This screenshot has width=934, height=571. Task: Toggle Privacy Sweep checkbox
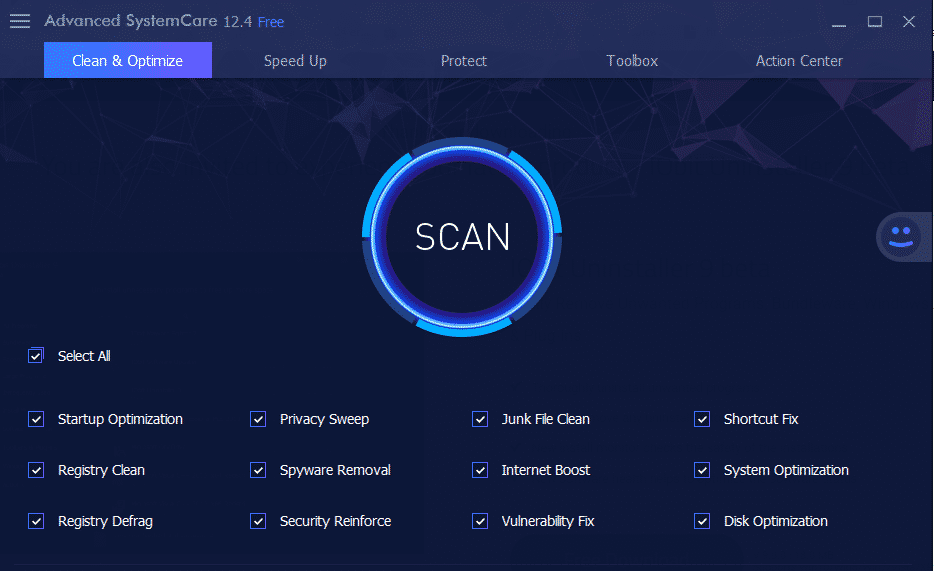[258, 419]
